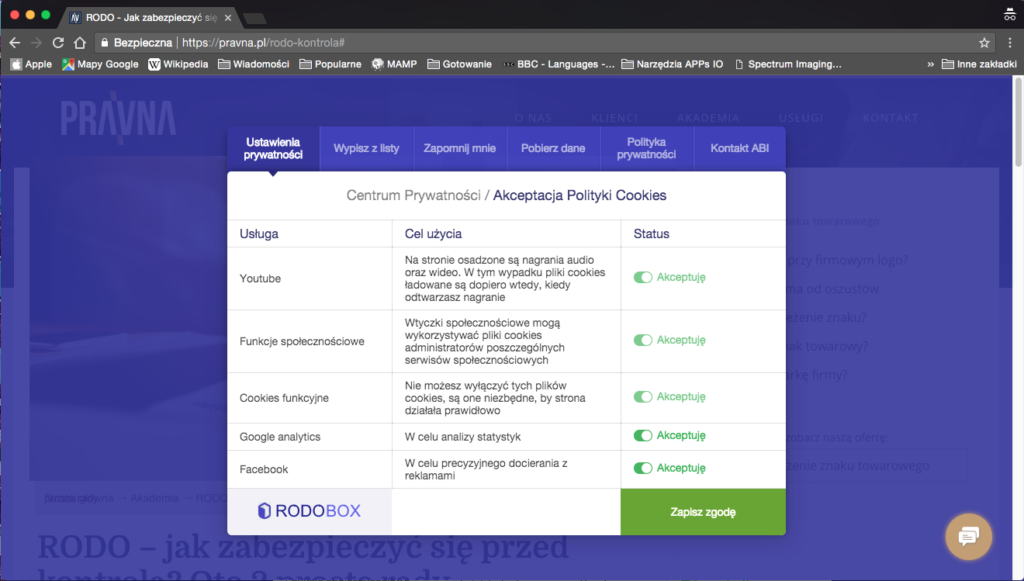
Task: Open the Popularne bookmarks folder
Action: pos(330,64)
